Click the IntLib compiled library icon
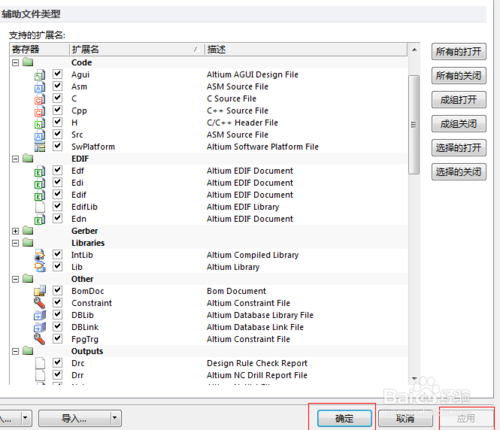The width and height of the screenshot is (500, 430). [x=40, y=255]
